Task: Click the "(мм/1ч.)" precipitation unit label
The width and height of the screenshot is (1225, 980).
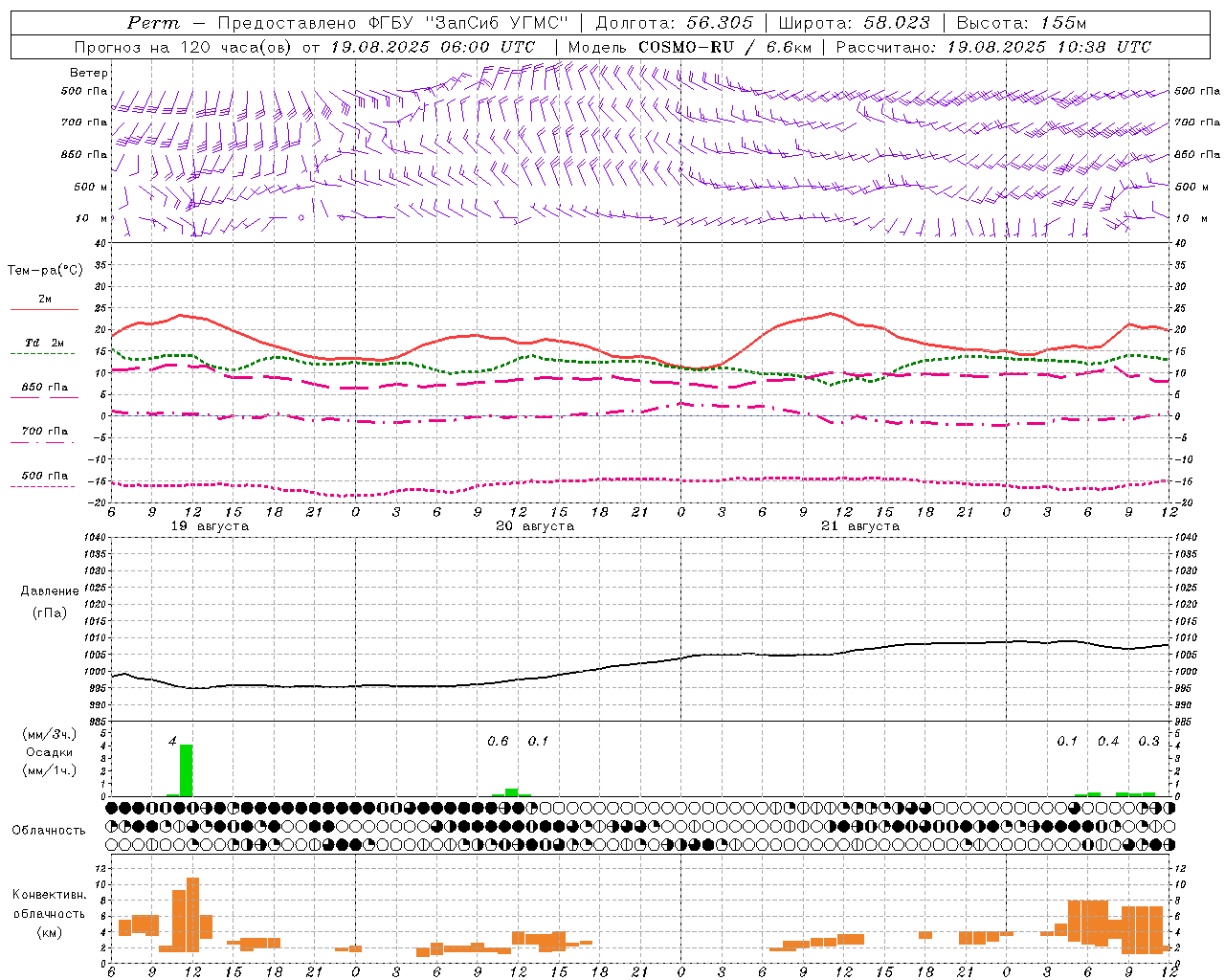Action: pos(50,770)
